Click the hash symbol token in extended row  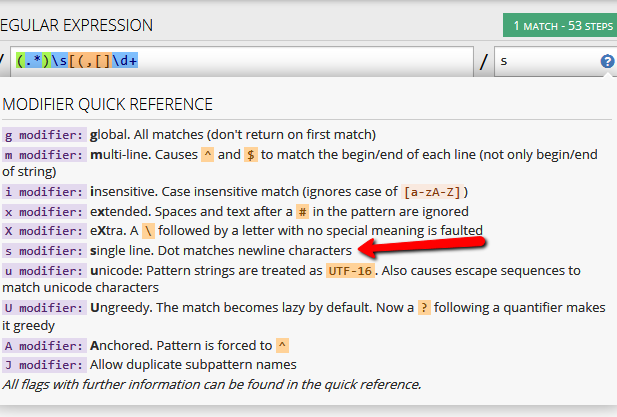click(302, 212)
